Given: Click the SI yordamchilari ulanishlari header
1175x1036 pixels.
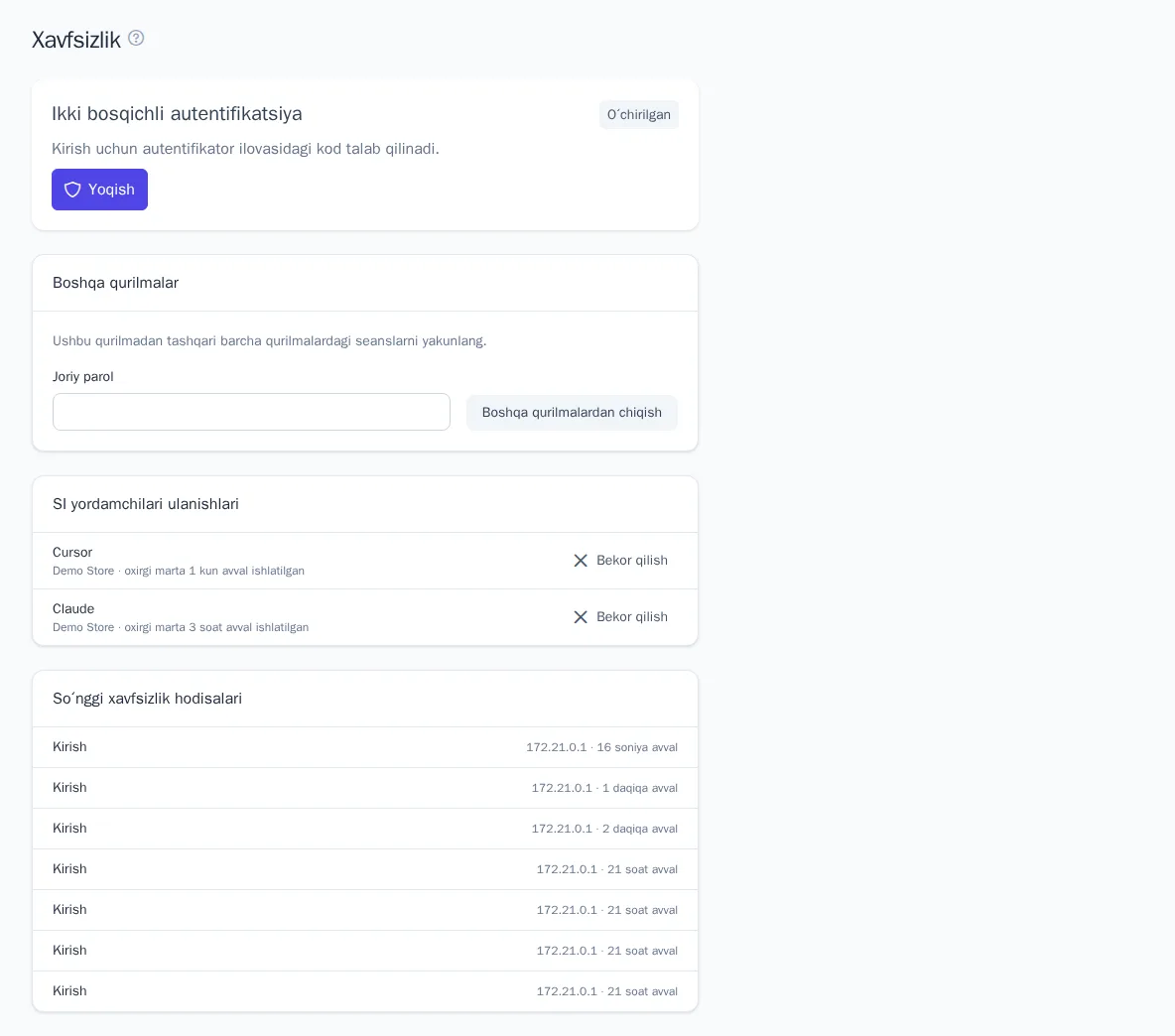Looking at the screenshot, I should [x=145, y=504].
